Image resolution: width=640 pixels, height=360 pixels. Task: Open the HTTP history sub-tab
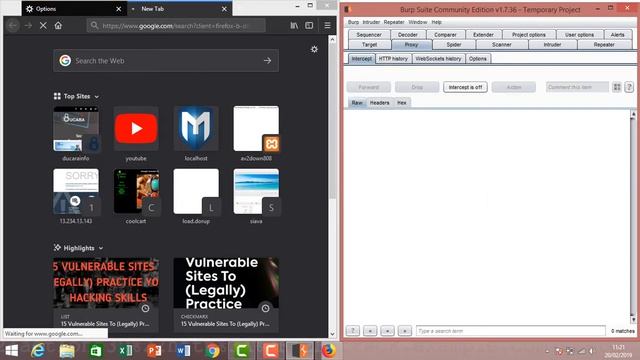pyautogui.click(x=393, y=59)
